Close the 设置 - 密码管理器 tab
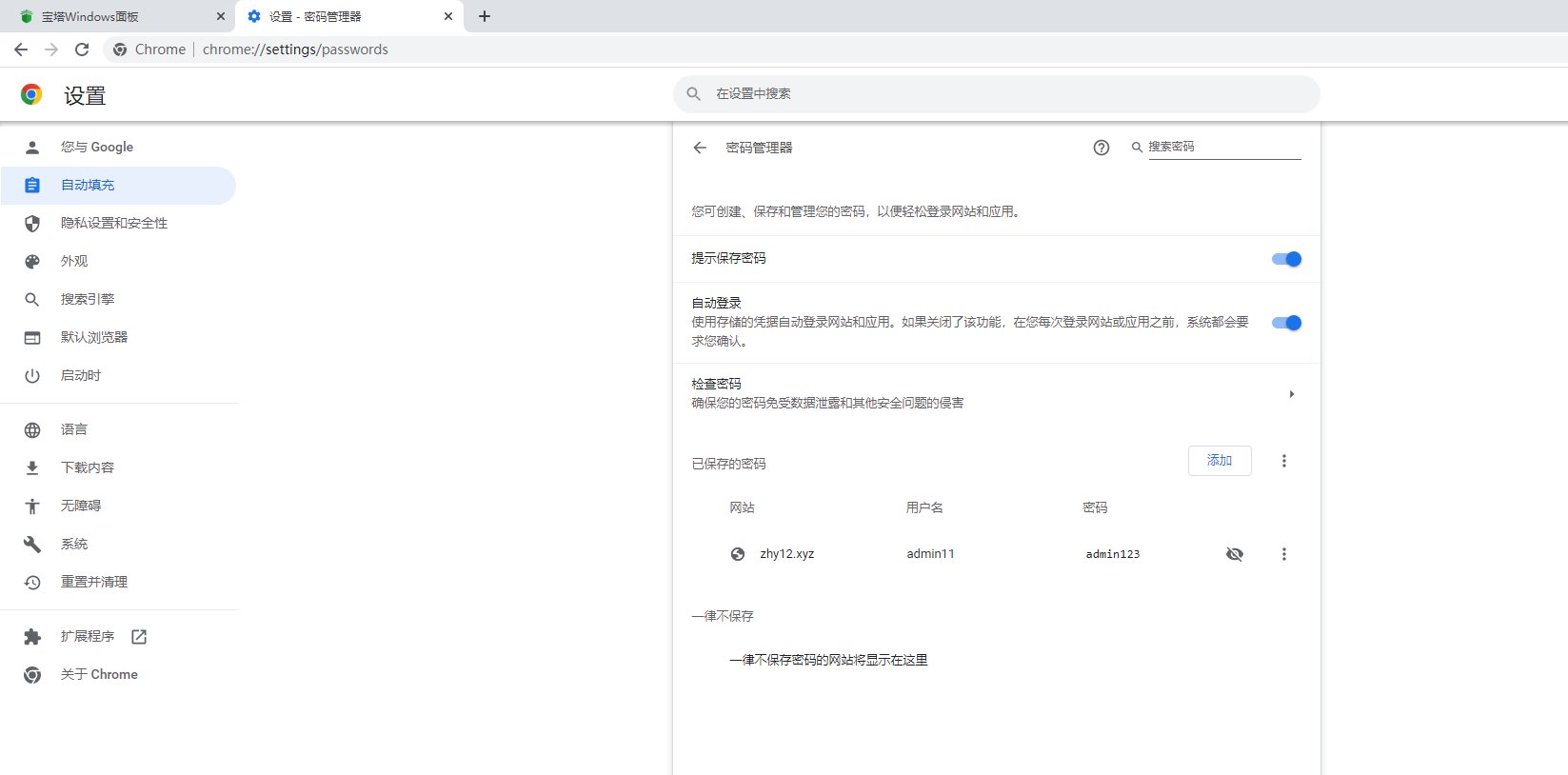Screen dimensions: 1568x775 [448, 16]
